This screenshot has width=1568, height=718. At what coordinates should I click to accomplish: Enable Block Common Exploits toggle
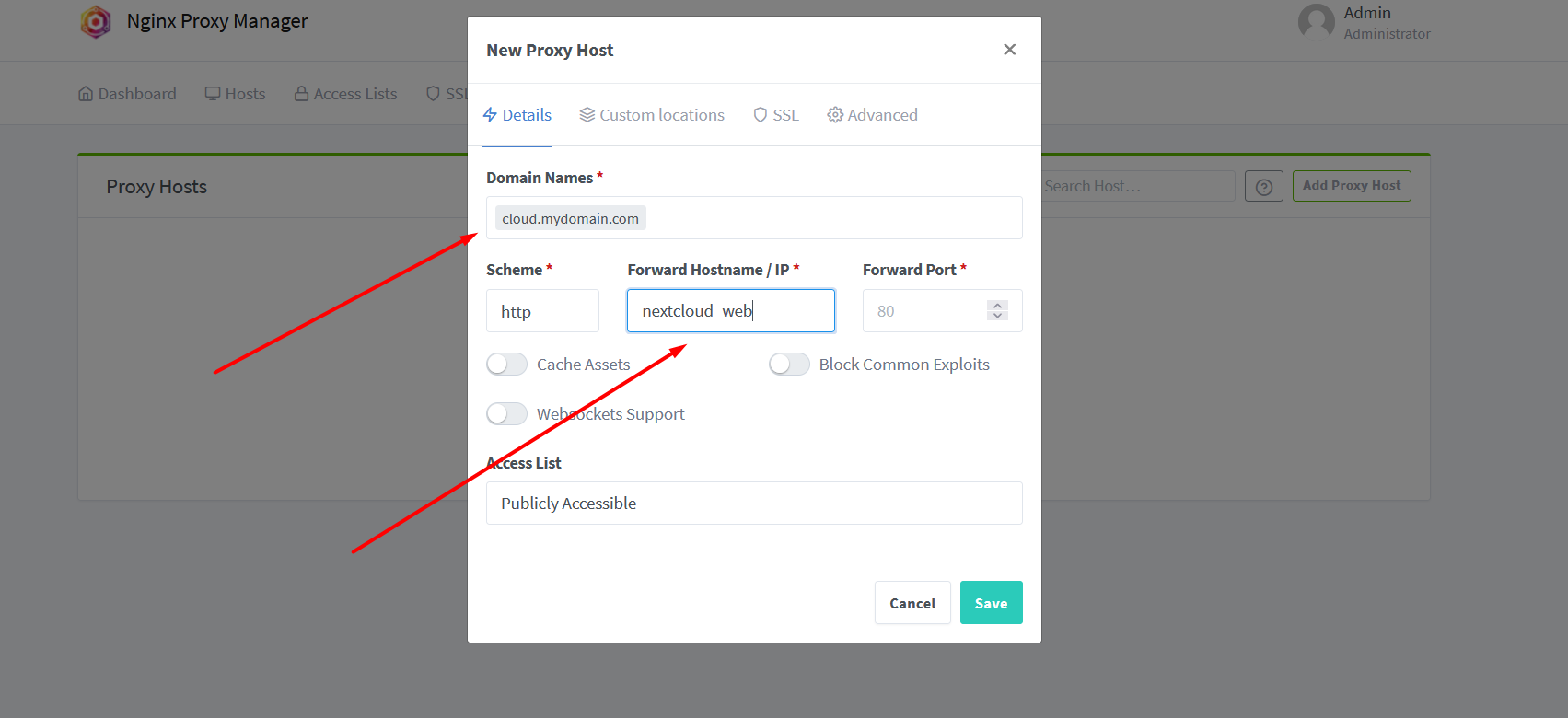(789, 365)
